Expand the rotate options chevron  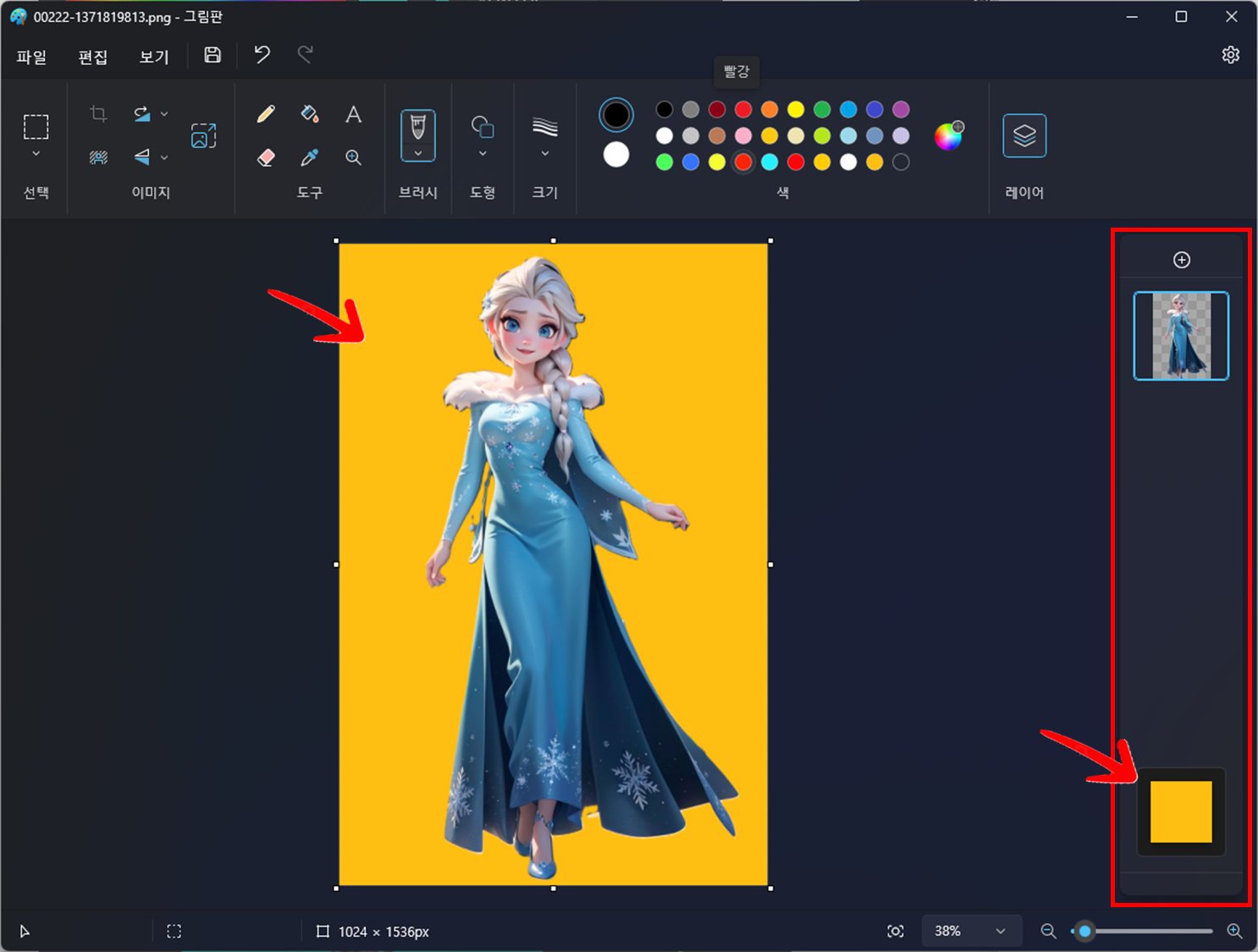pyautogui.click(x=164, y=113)
